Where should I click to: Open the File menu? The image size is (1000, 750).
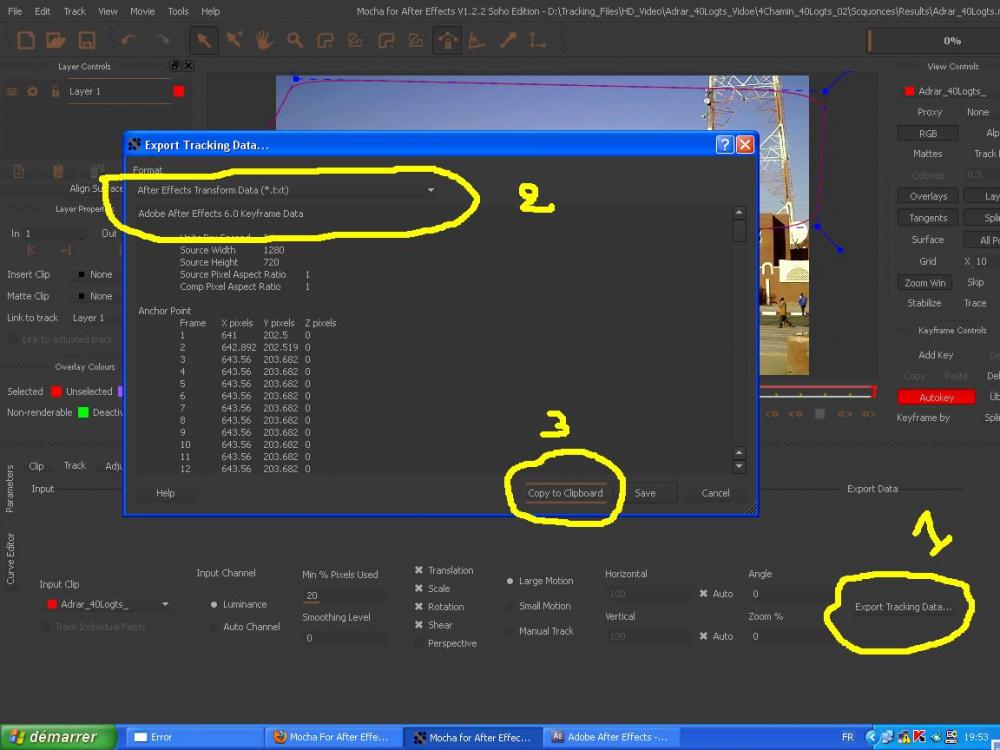pos(15,11)
